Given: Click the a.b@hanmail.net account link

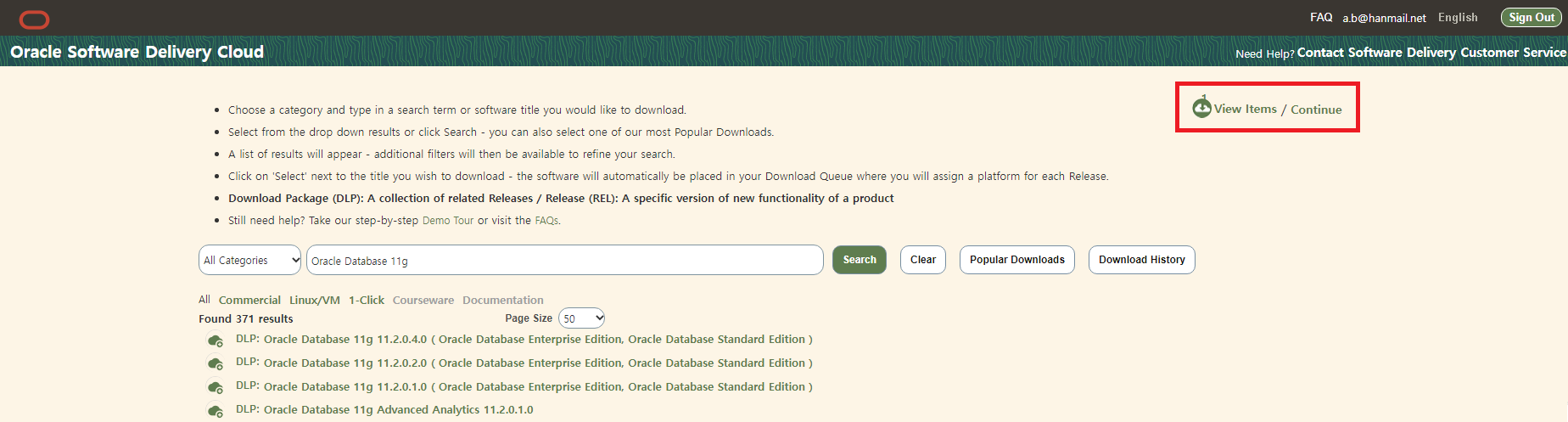Looking at the screenshot, I should (x=1384, y=18).
